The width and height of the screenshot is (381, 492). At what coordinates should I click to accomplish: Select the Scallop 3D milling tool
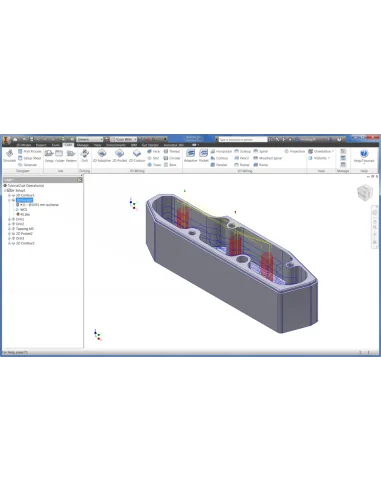pos(242,151)
